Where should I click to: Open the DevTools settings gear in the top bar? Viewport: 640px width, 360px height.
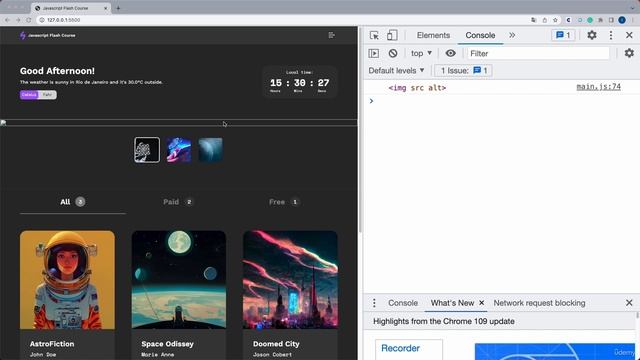coord(591,35)
